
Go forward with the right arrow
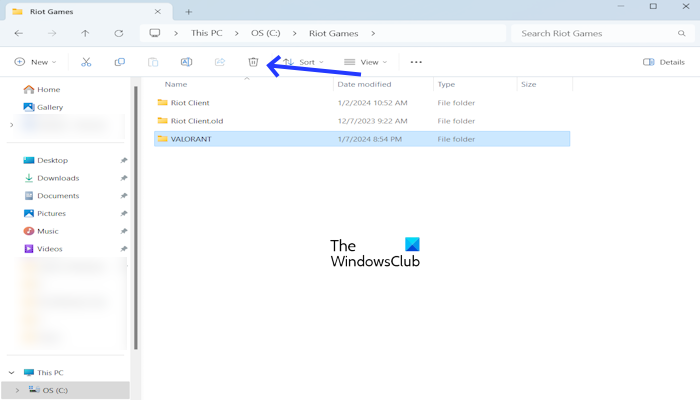coord(52,33)
